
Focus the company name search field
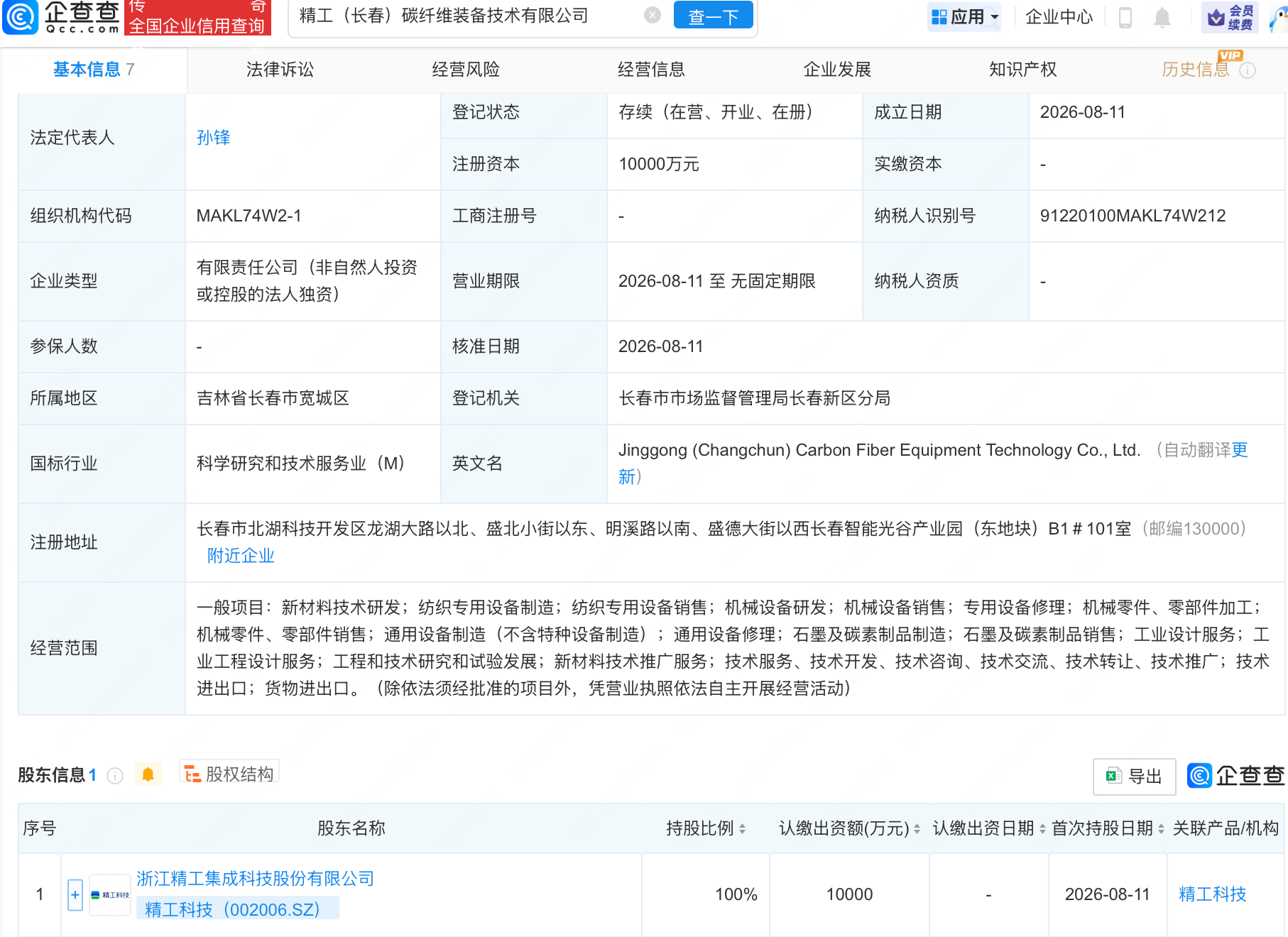click(x=469, y=16)
